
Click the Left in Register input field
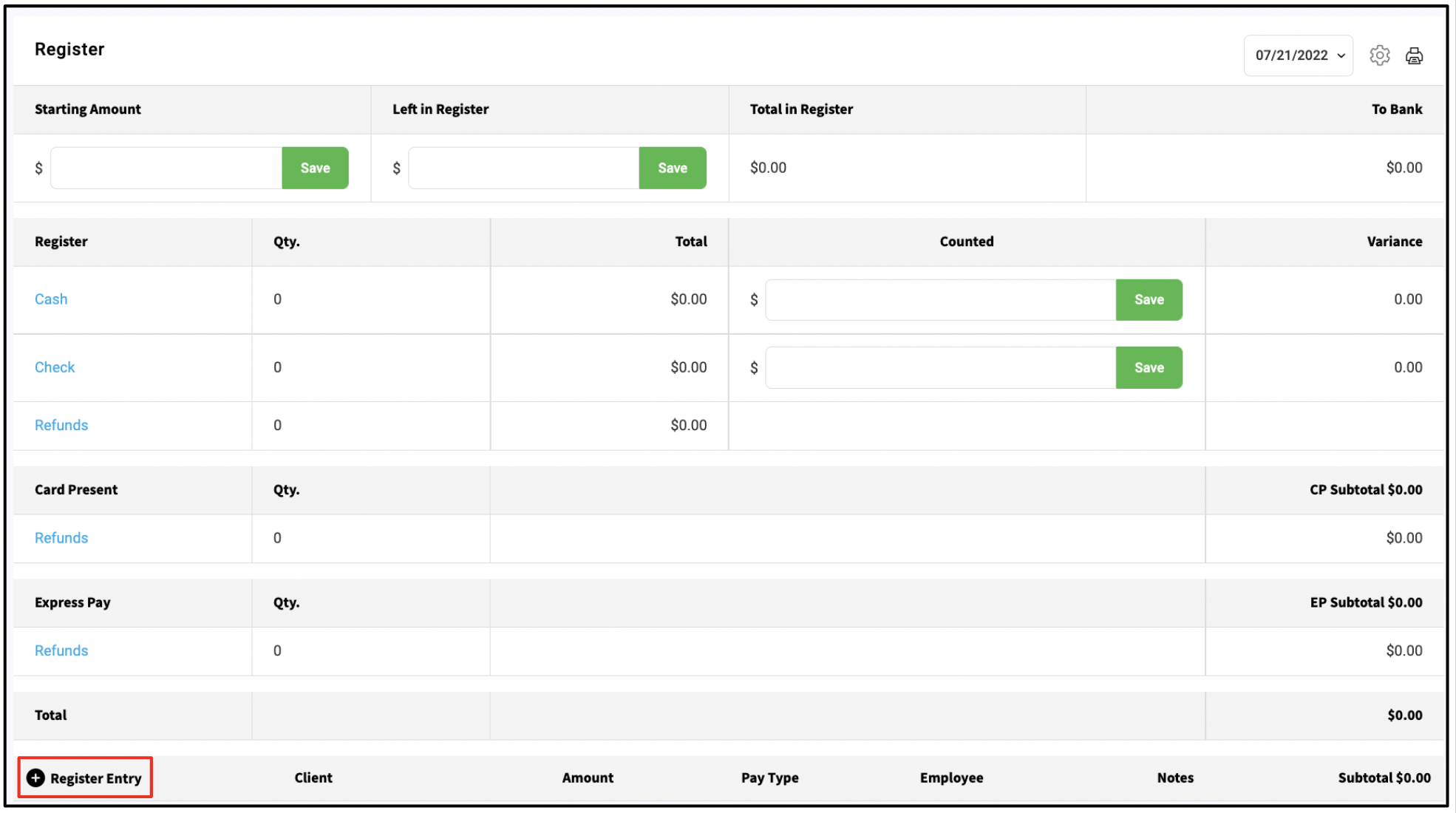524,168
